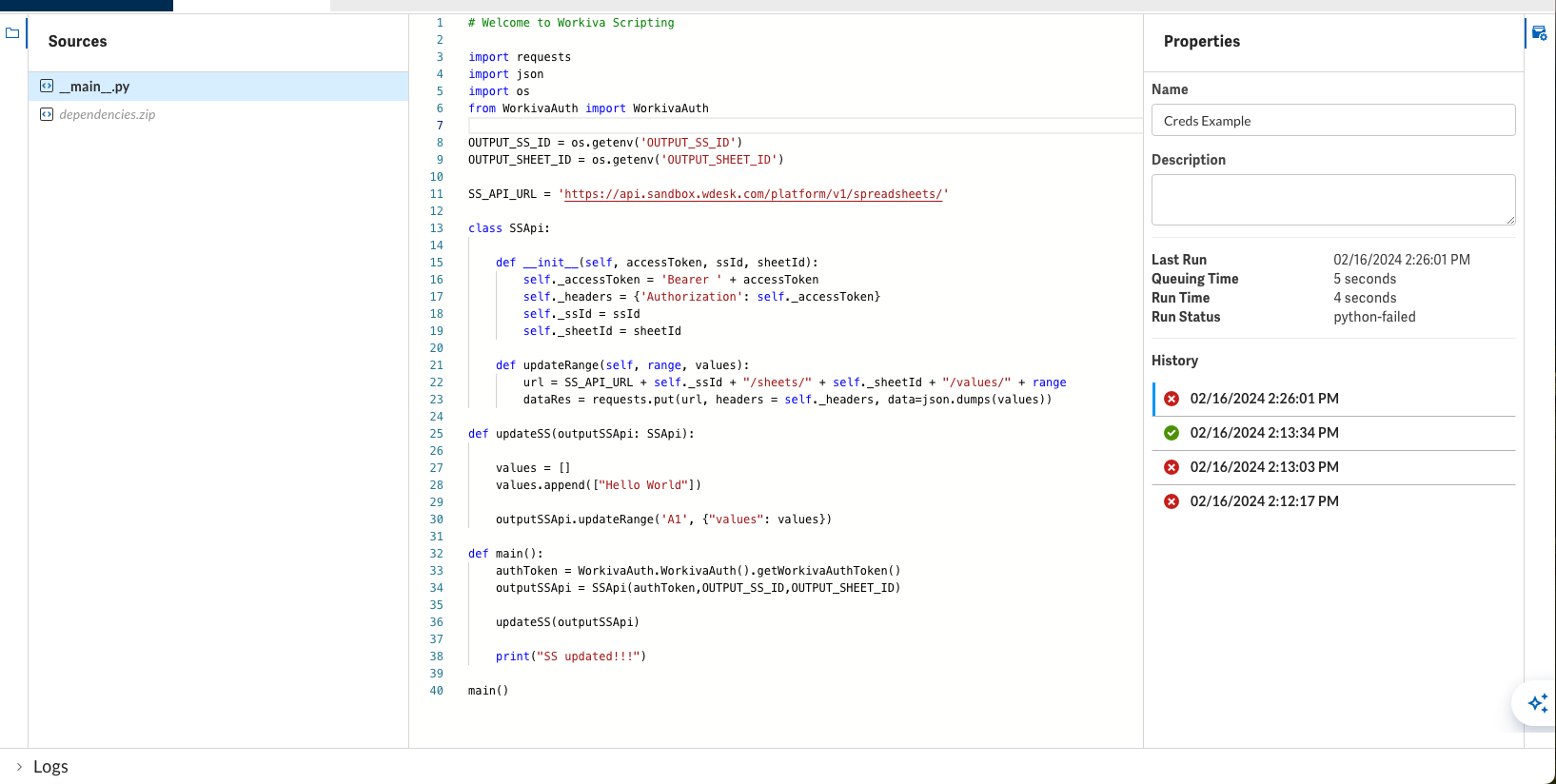Open the Sources folder icon in sidebar

coord(12,33)
